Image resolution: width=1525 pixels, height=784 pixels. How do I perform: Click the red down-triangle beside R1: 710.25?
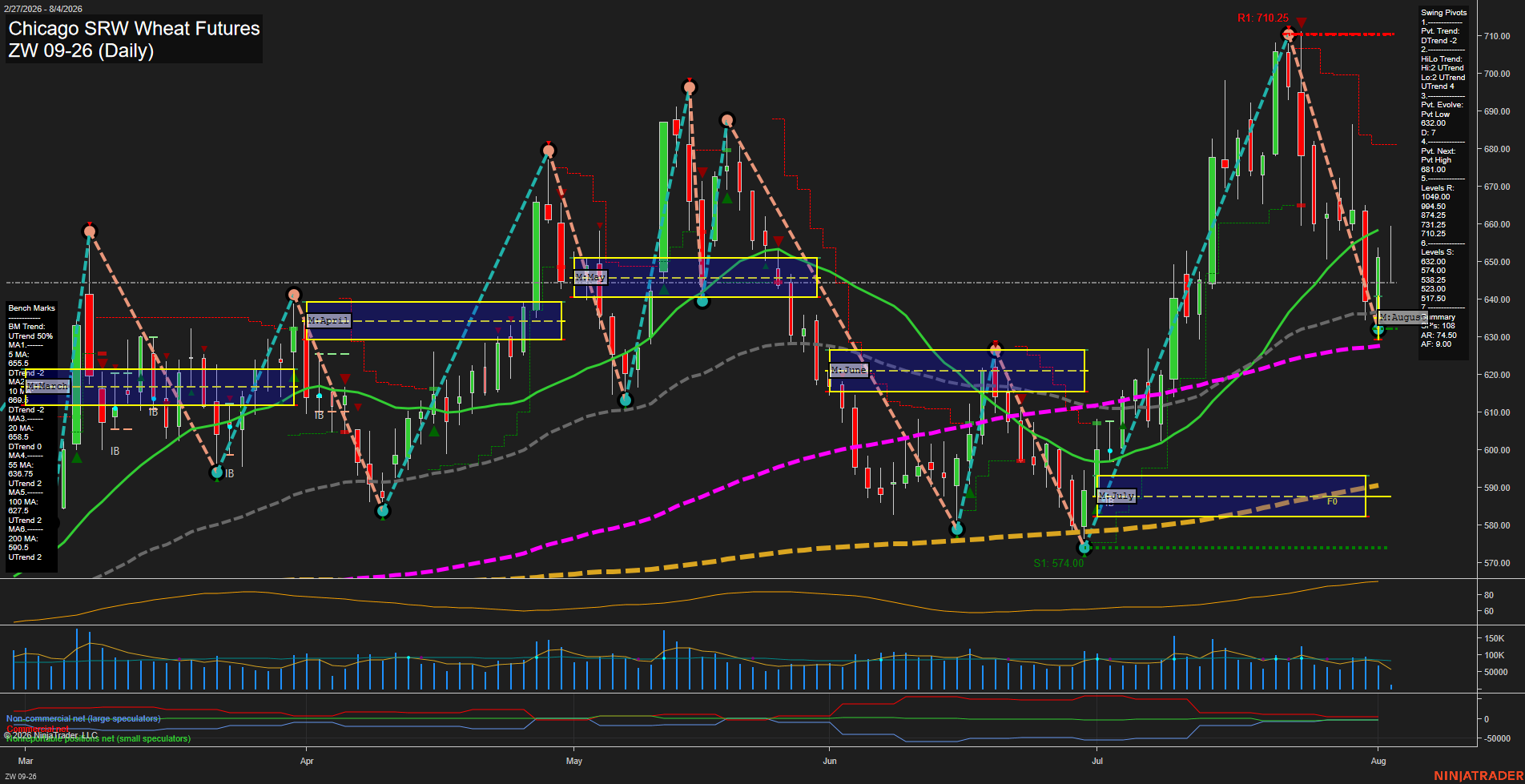(1302, 22)
